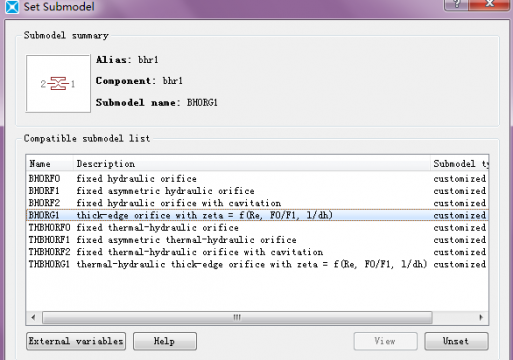This screenshot has width=513, height=360.
Task: Select THBHORF0 fixed thermal-hydraulic orifice
Action: pos(257,228)
